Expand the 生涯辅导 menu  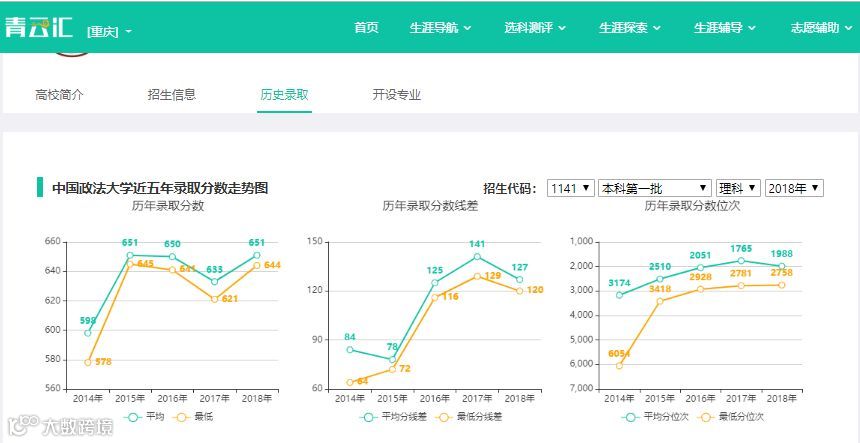(x=725, y=27)
